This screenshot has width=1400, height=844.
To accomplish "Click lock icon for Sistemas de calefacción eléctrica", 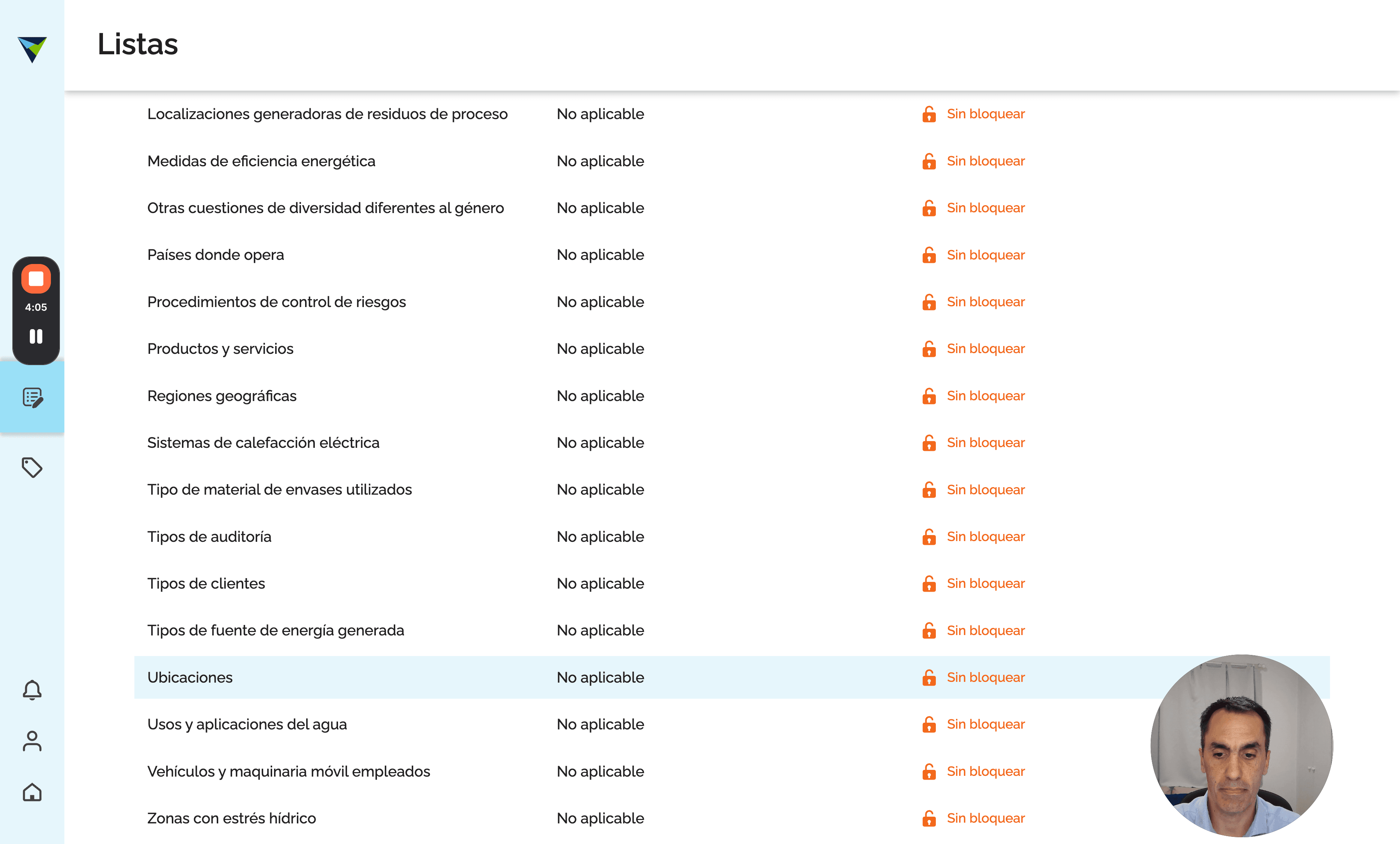I will [929, 443].
